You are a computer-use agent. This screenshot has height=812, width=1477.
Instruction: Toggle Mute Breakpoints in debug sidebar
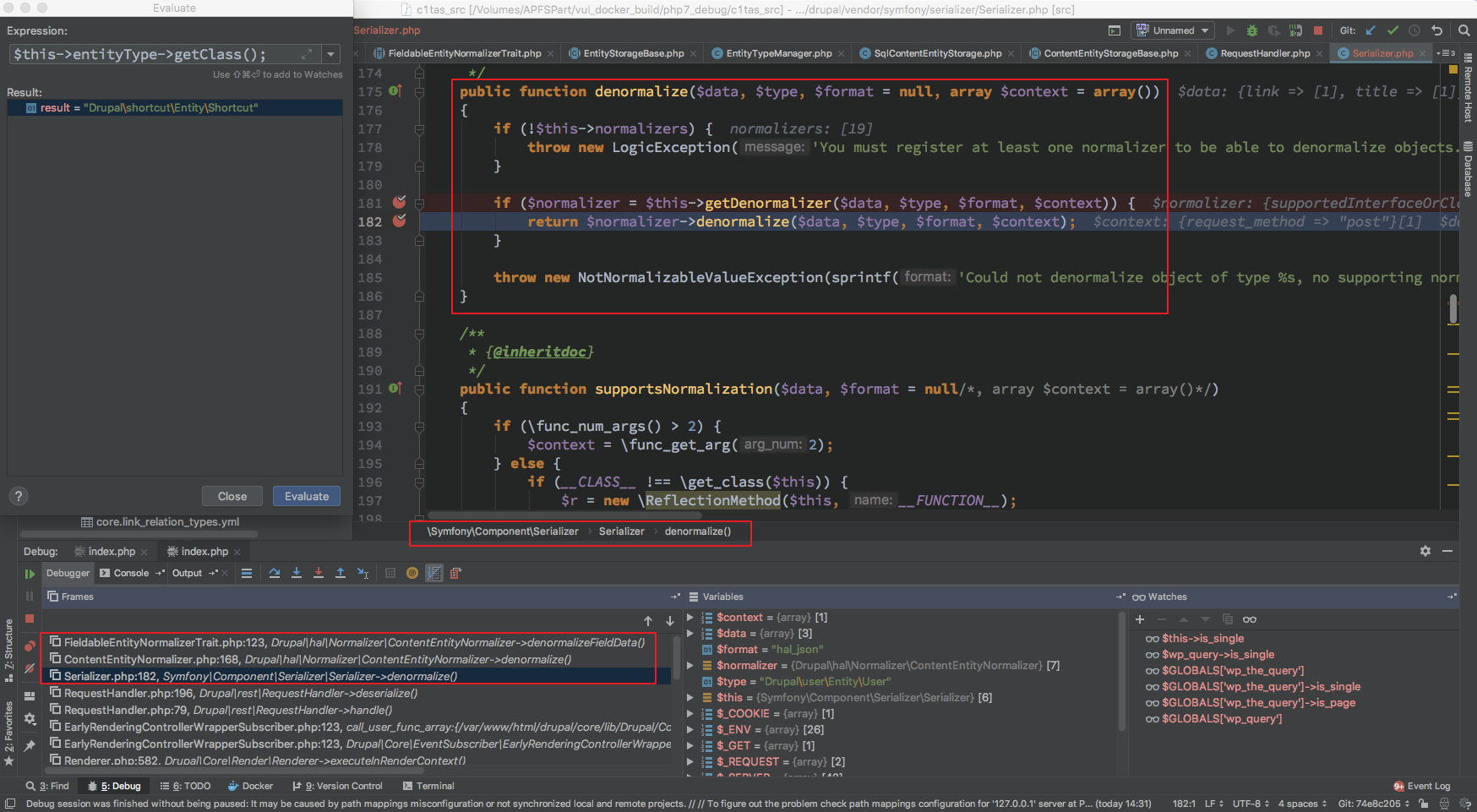click(30, 668)
